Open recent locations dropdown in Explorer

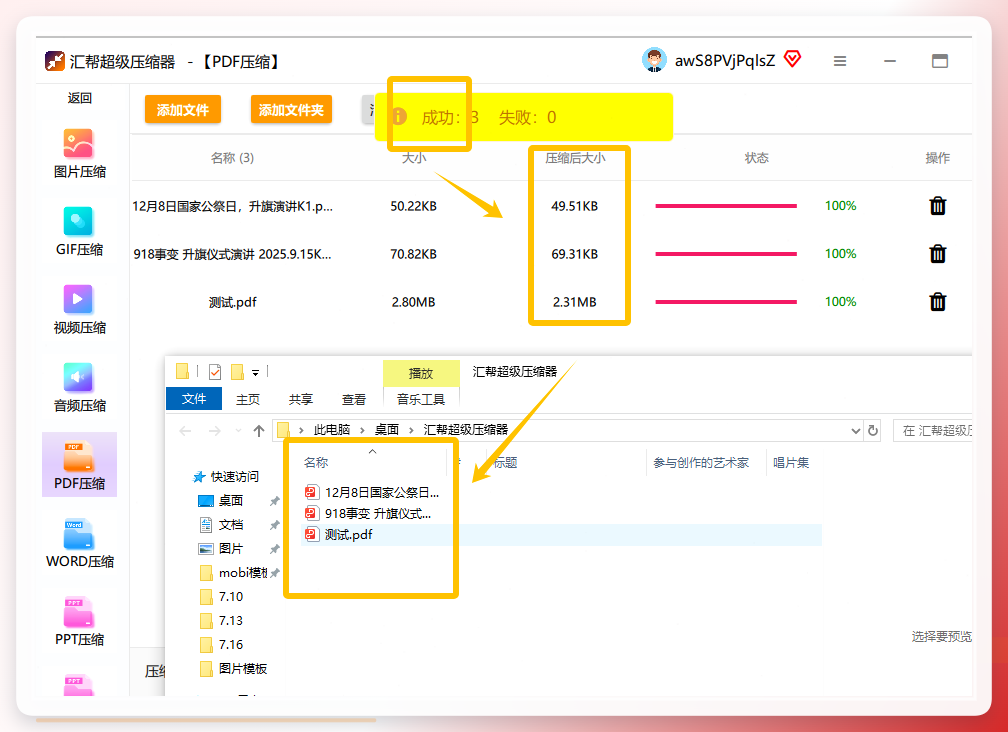pyautogui.click(x=238, y=431)
